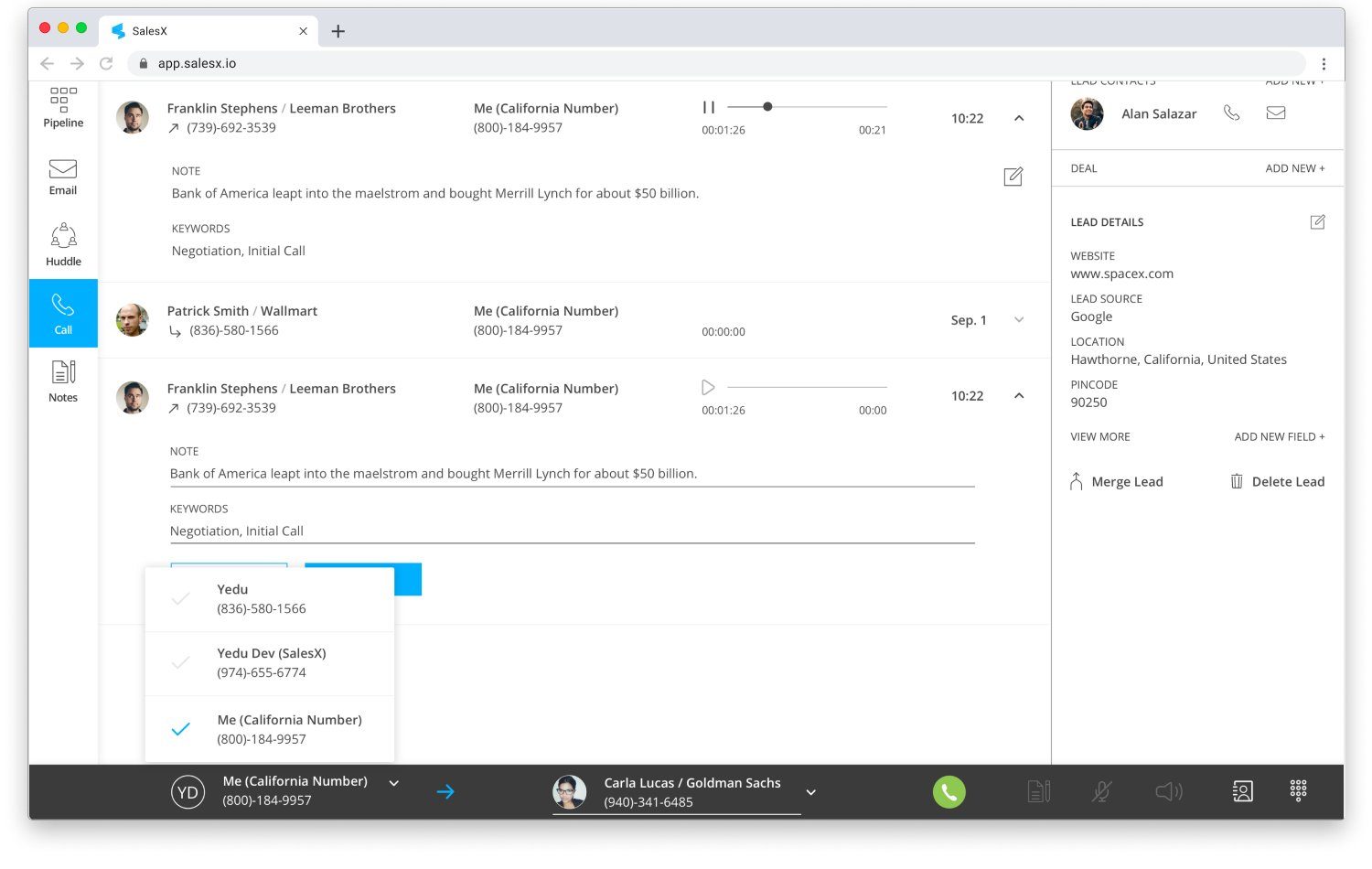Select Yedu Dev (SalesX) number option
Image resolution: width=1372 pixels, height=869 pixels.
tap(271, 663)
